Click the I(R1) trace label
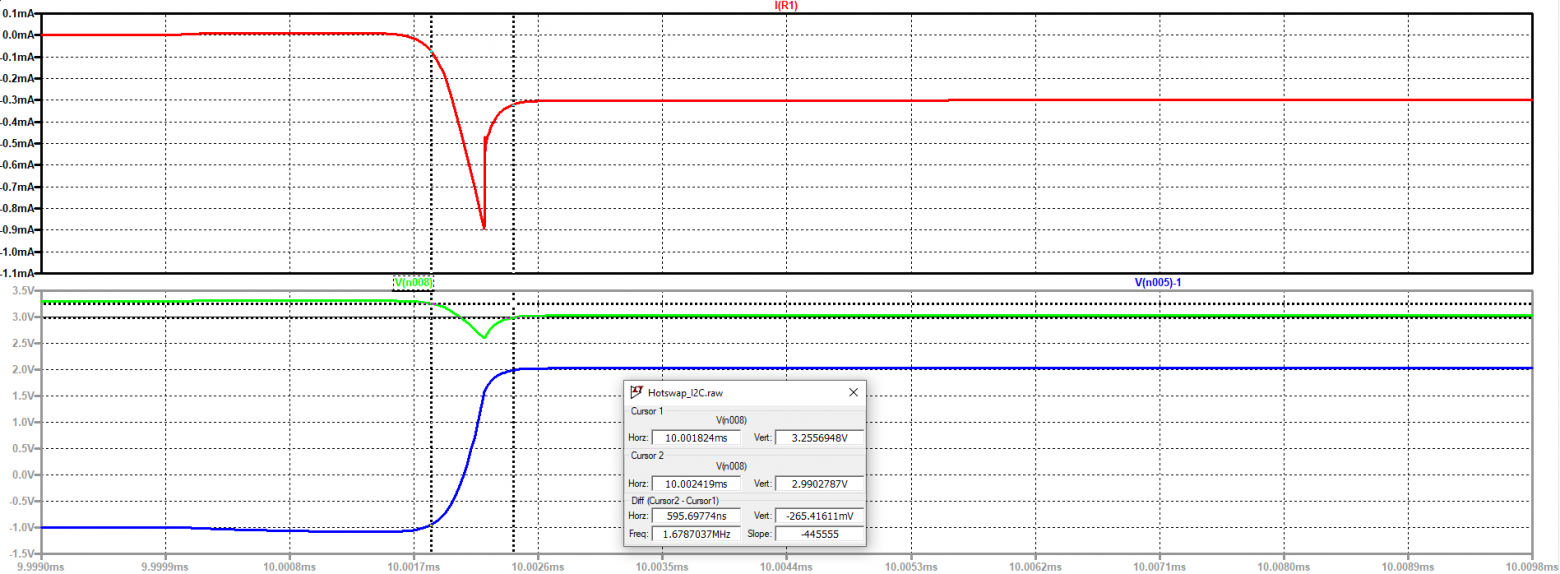The width and height of the screenshot is (1560, 574). [786, 6]
